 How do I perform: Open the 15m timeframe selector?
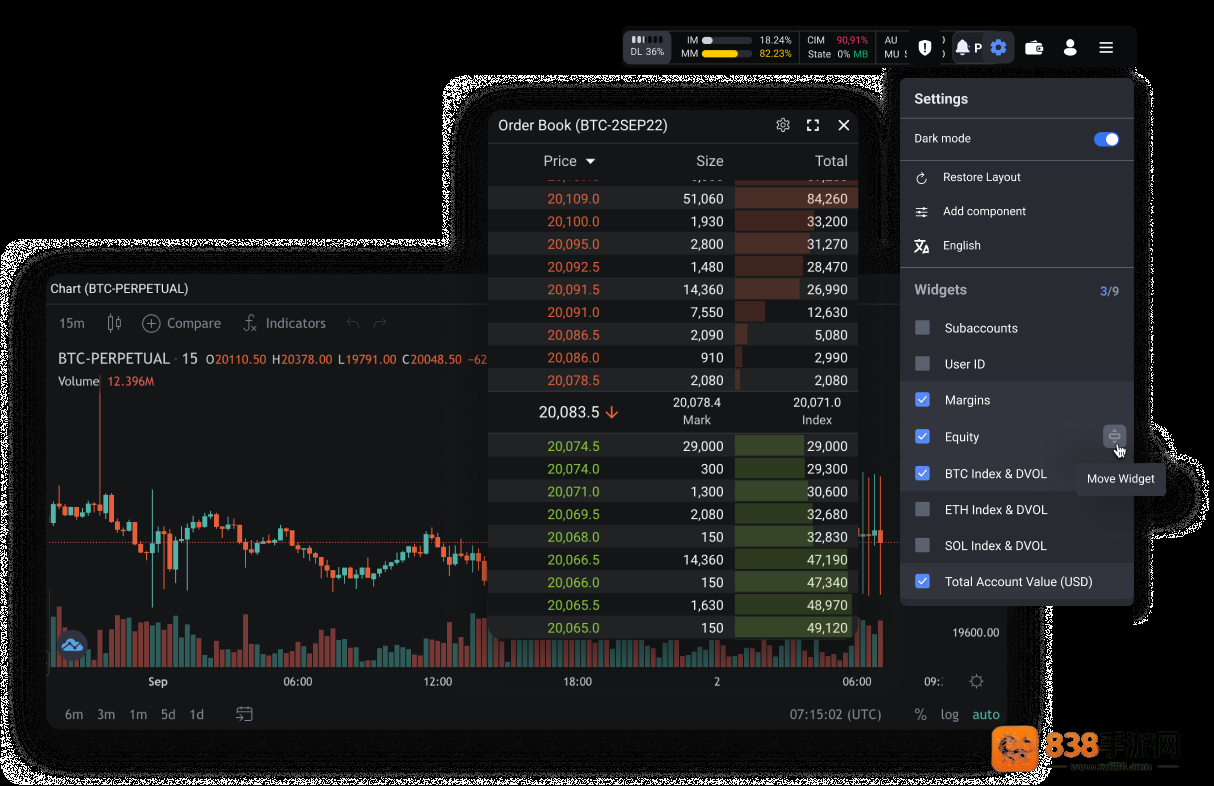(x=72, y=323)
